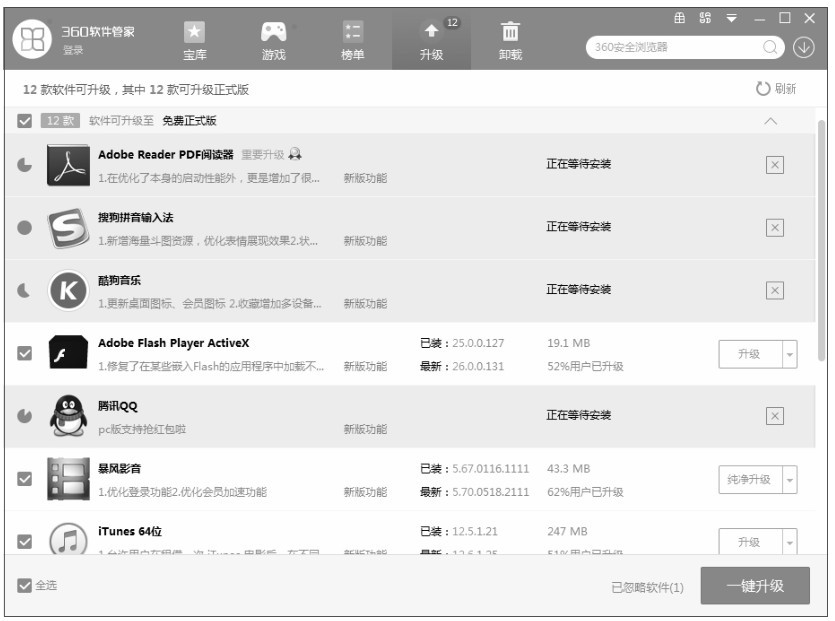Click the 搜狗拼音输入法 progress circle indicator

point(24,228)
